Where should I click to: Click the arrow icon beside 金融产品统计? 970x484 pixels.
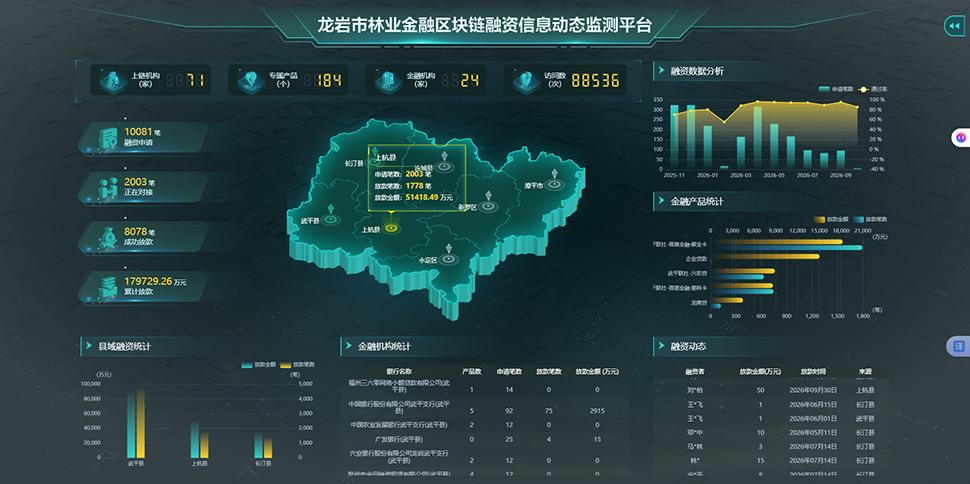coord(659,201)
